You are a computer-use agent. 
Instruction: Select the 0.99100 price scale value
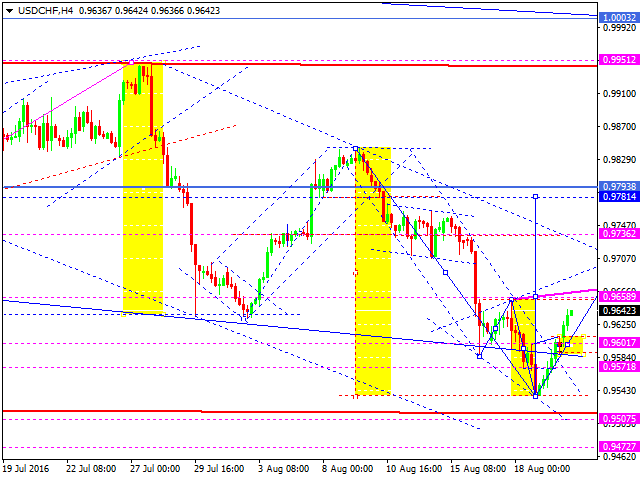click(620, 93)
